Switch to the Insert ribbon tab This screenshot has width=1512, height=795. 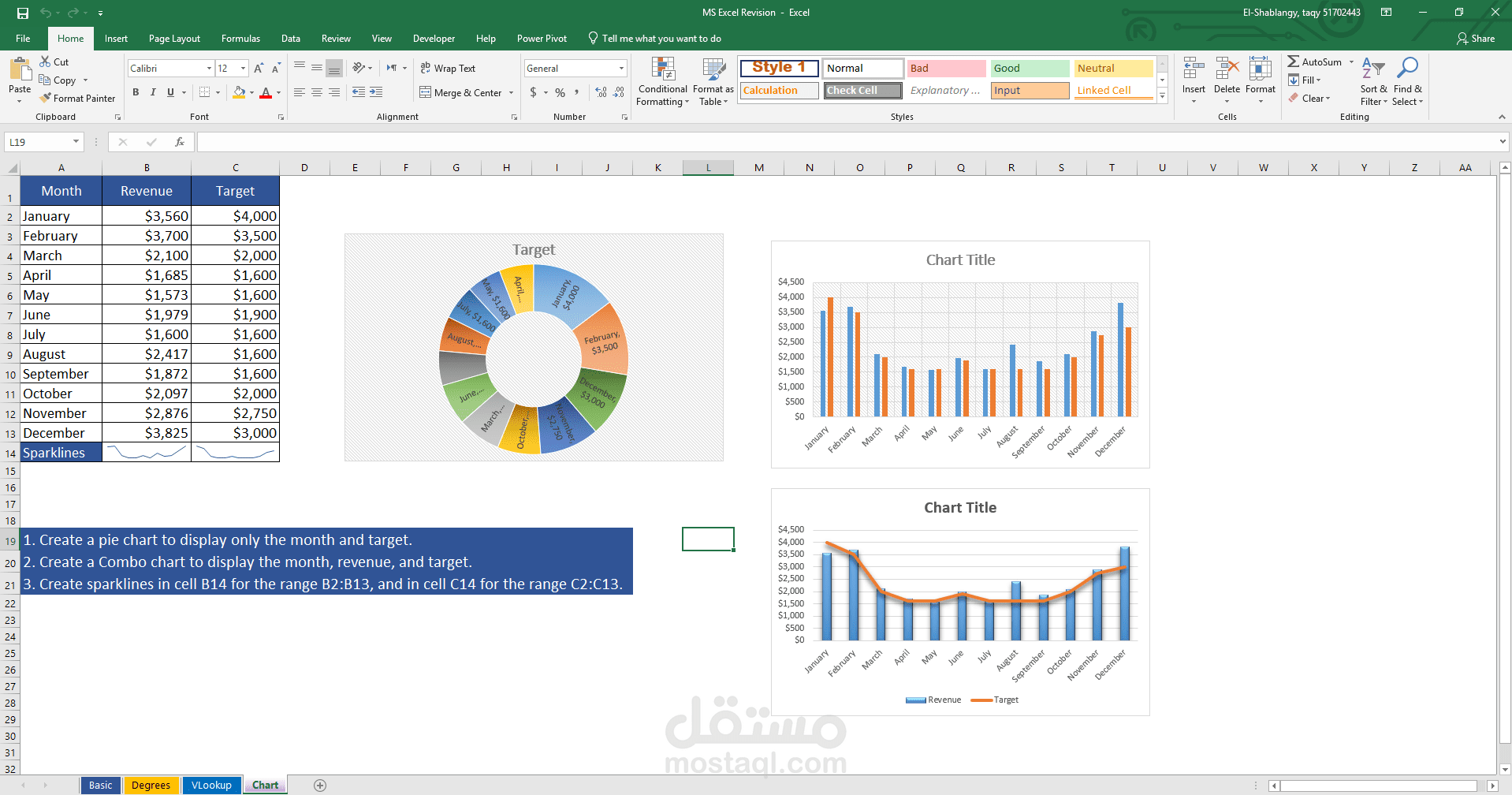(x=116, y=39)
